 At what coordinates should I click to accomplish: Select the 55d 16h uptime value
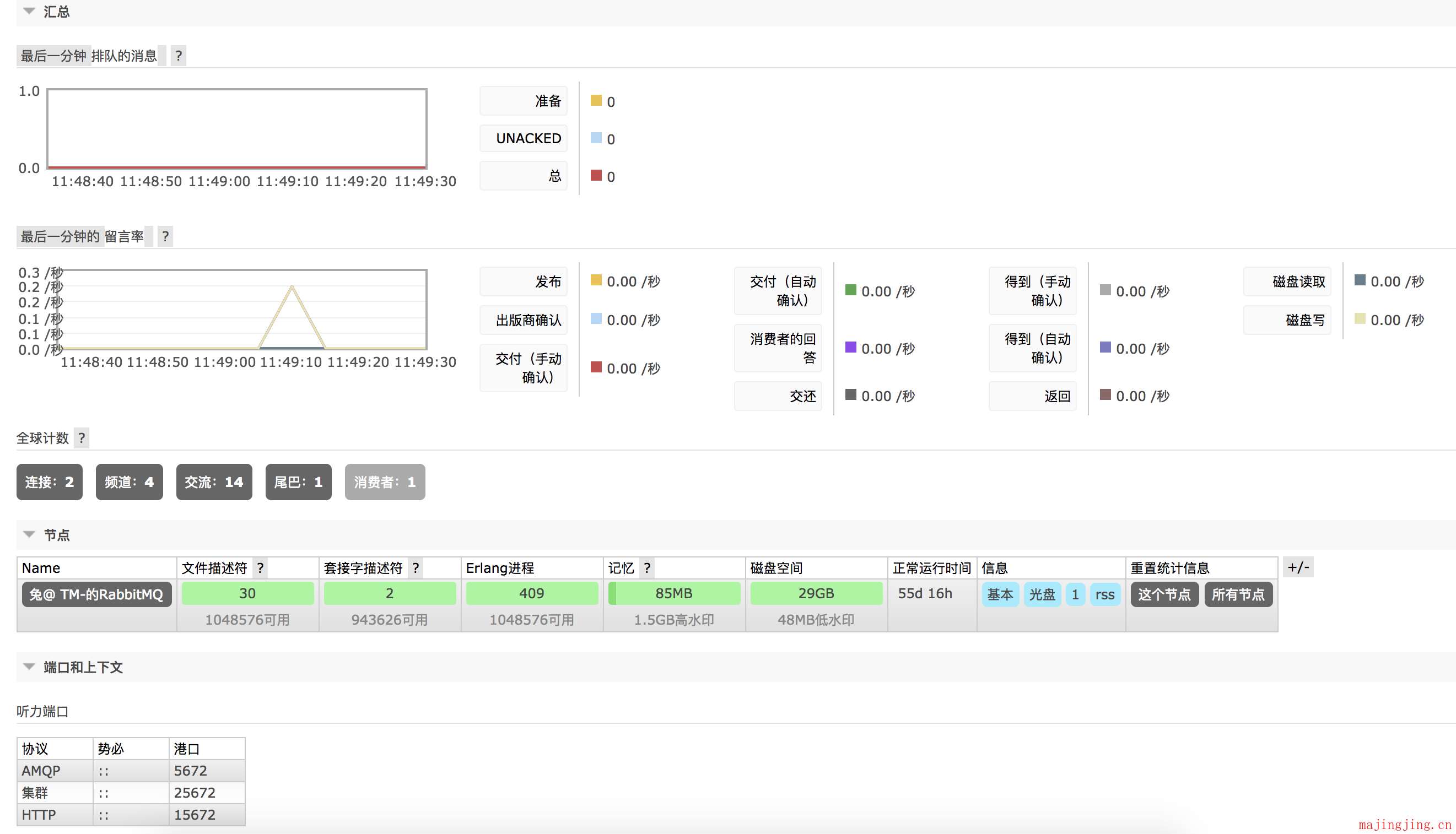pyautogui.click(x=925, y=593)
